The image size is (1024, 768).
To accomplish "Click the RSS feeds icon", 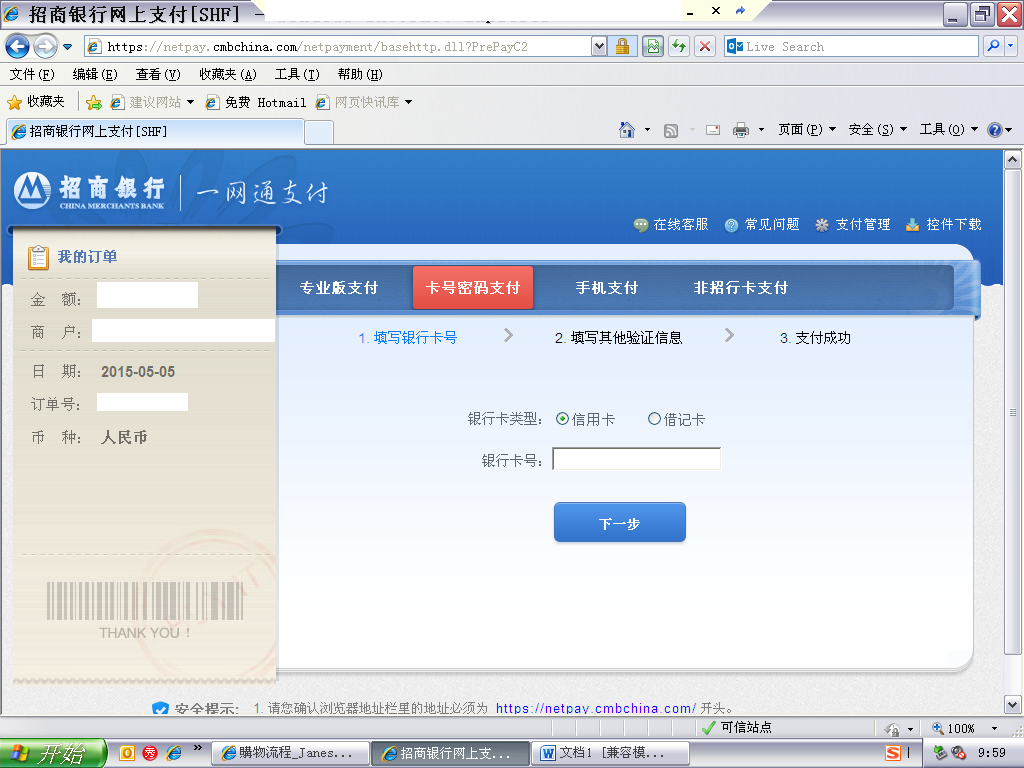I will click(671, 130).
